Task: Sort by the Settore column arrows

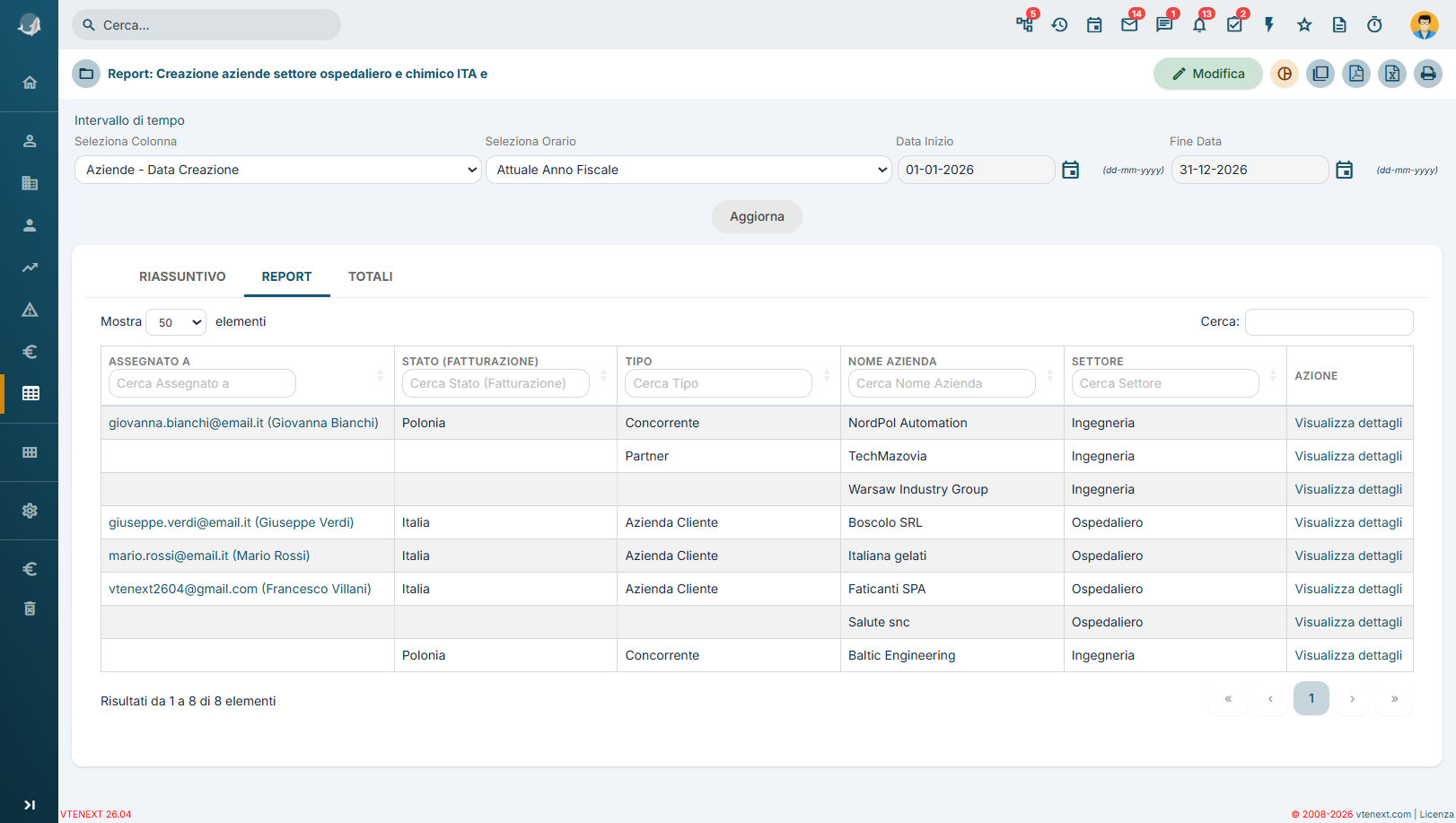Action: click(x=1273, y=375)
